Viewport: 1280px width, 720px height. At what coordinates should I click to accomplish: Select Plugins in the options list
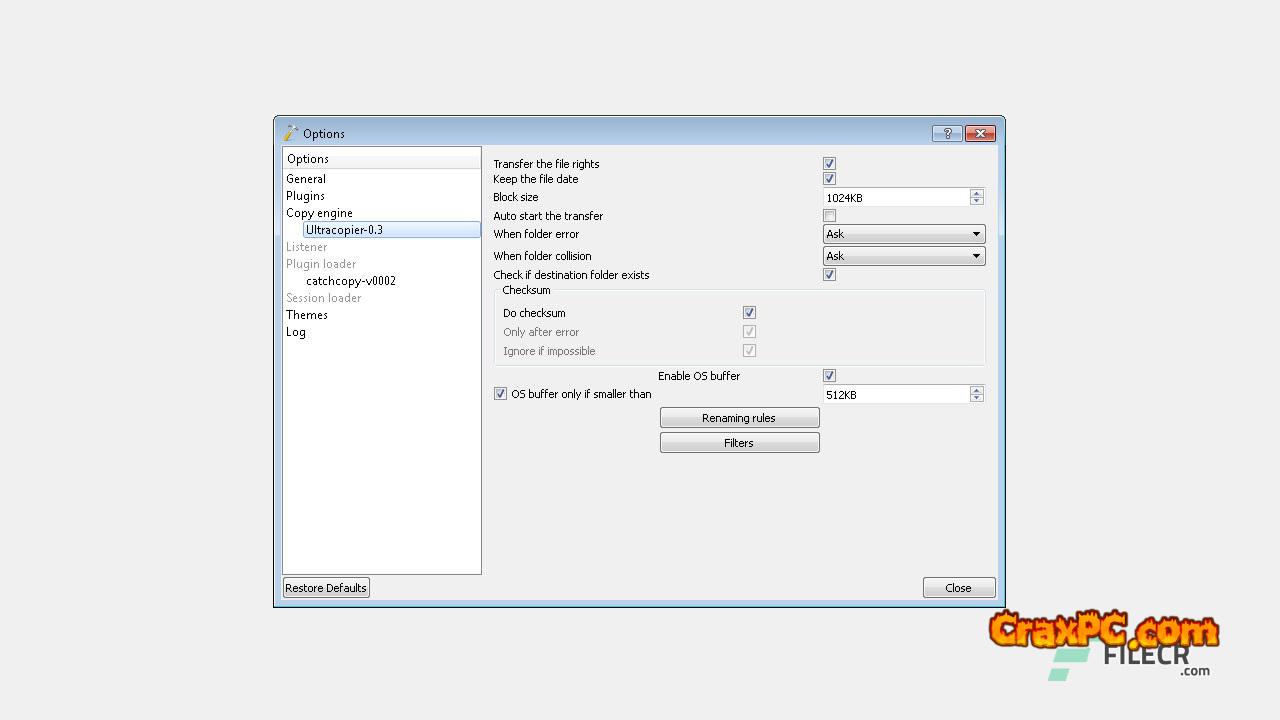[305, 196]
